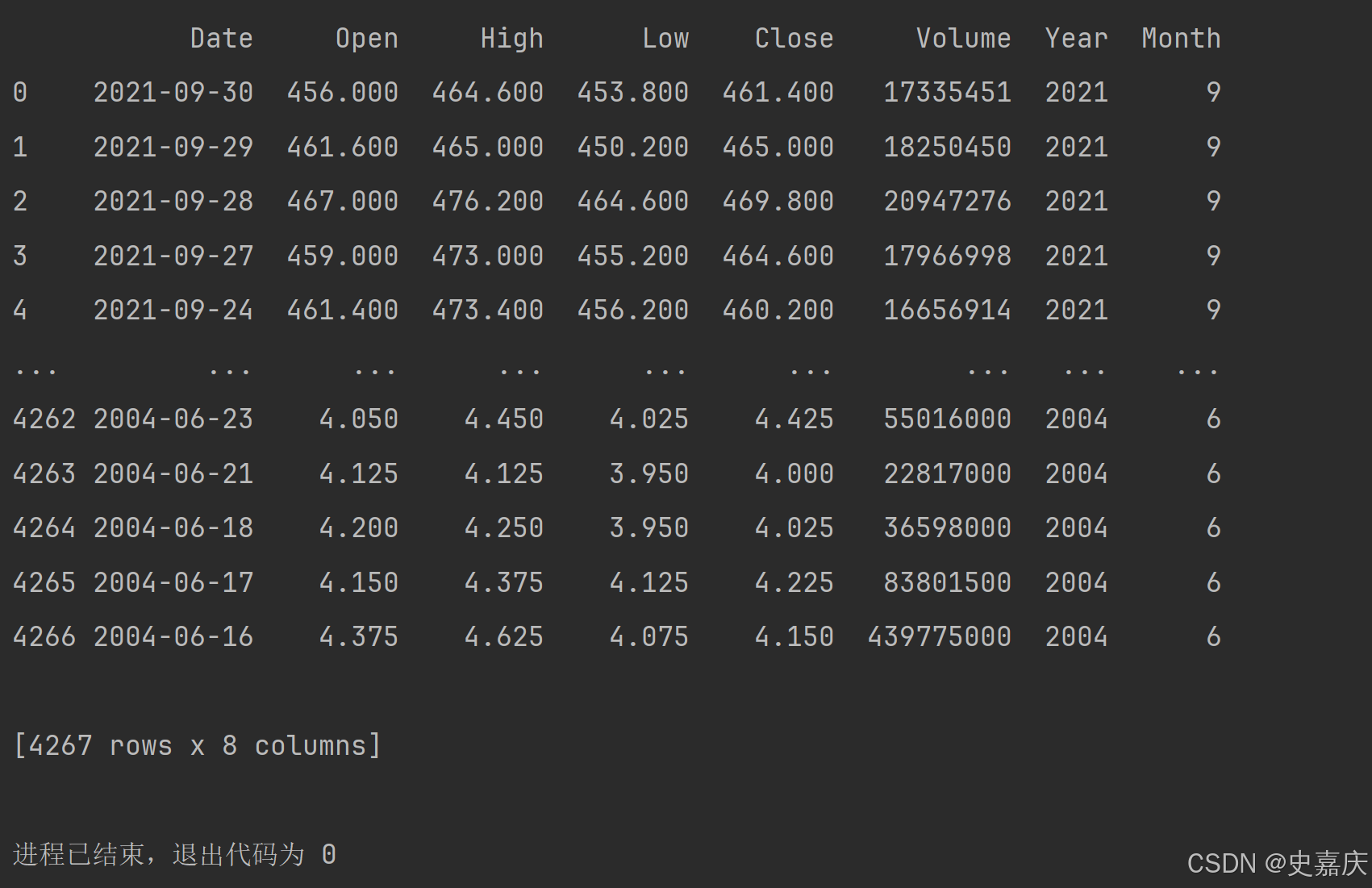Click Close value 469.800
Screen dimensions: 1372x888
point(778,201)
